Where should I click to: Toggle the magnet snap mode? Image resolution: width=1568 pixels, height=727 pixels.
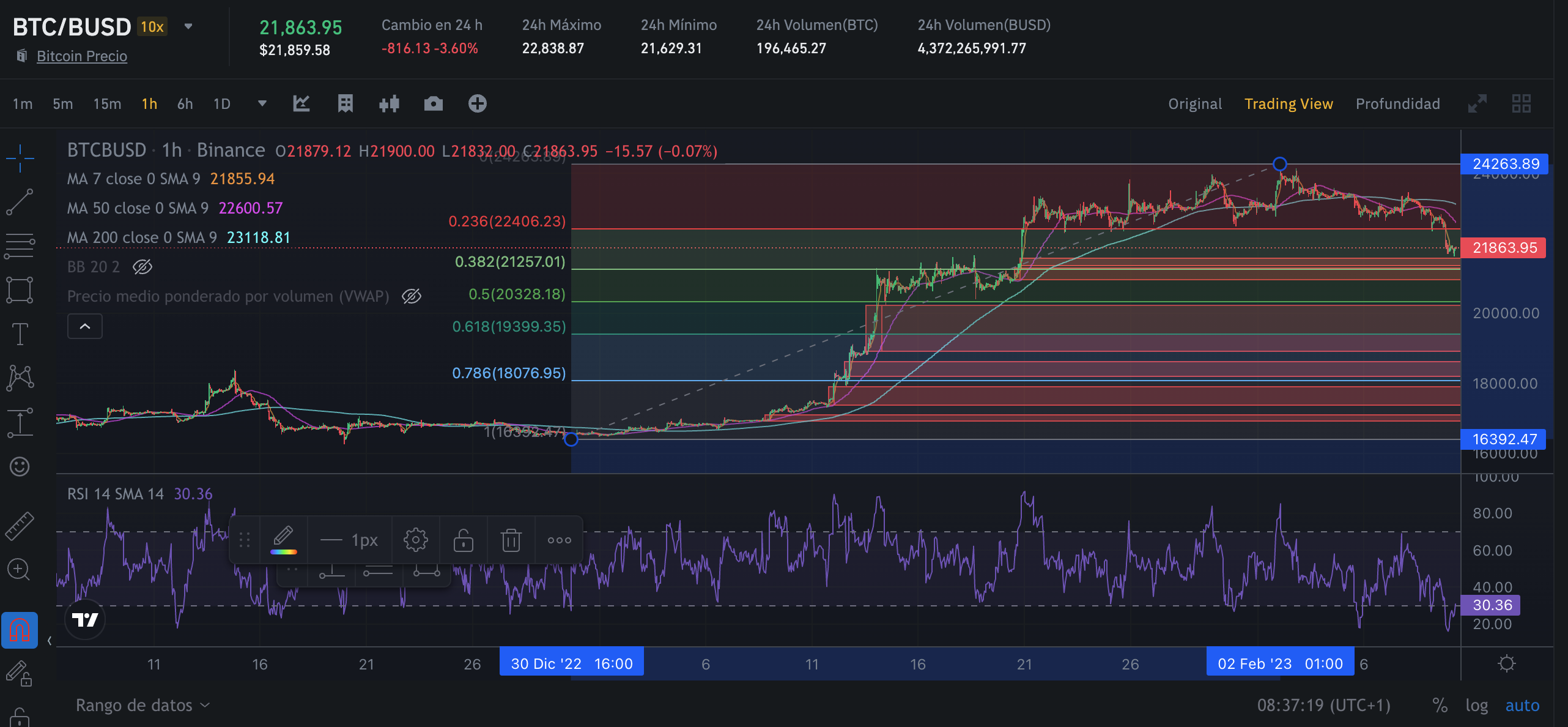click(x=20, y=629)
